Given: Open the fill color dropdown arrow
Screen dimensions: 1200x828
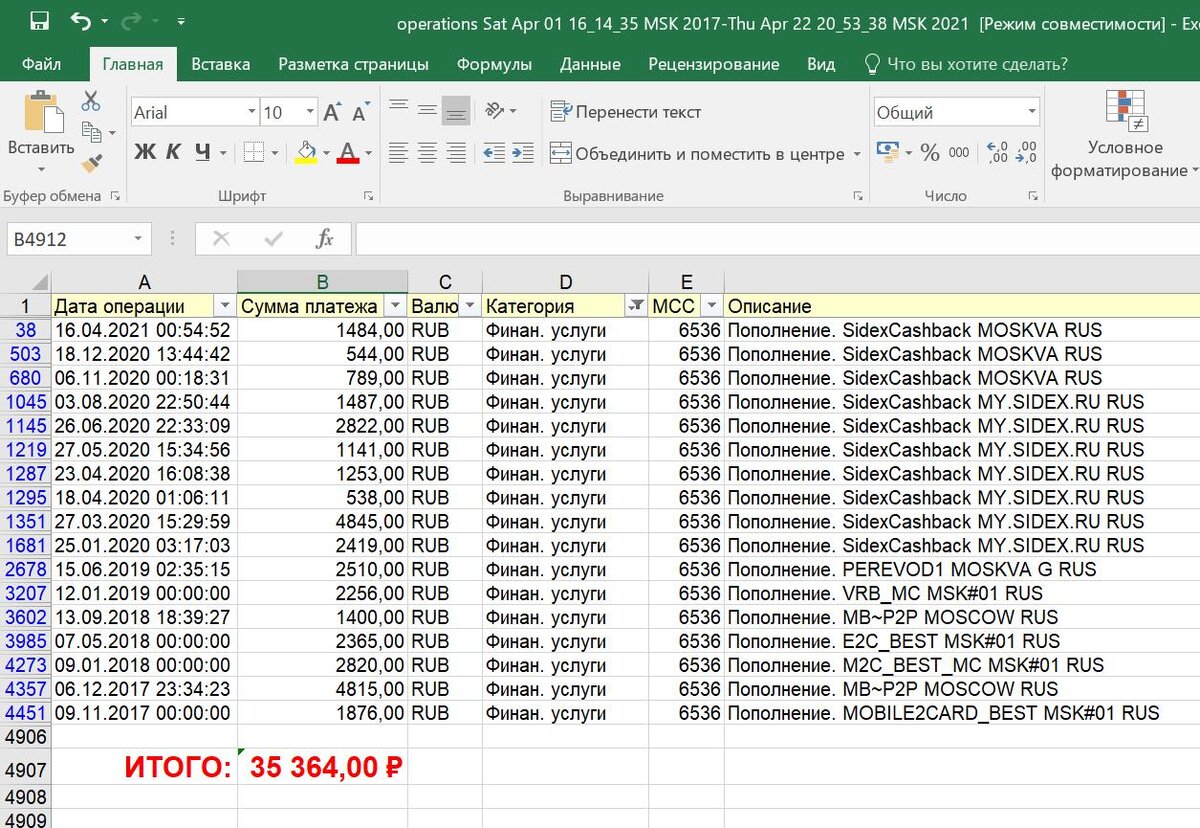Looking at the screenshot, I should tap(326, 154).
